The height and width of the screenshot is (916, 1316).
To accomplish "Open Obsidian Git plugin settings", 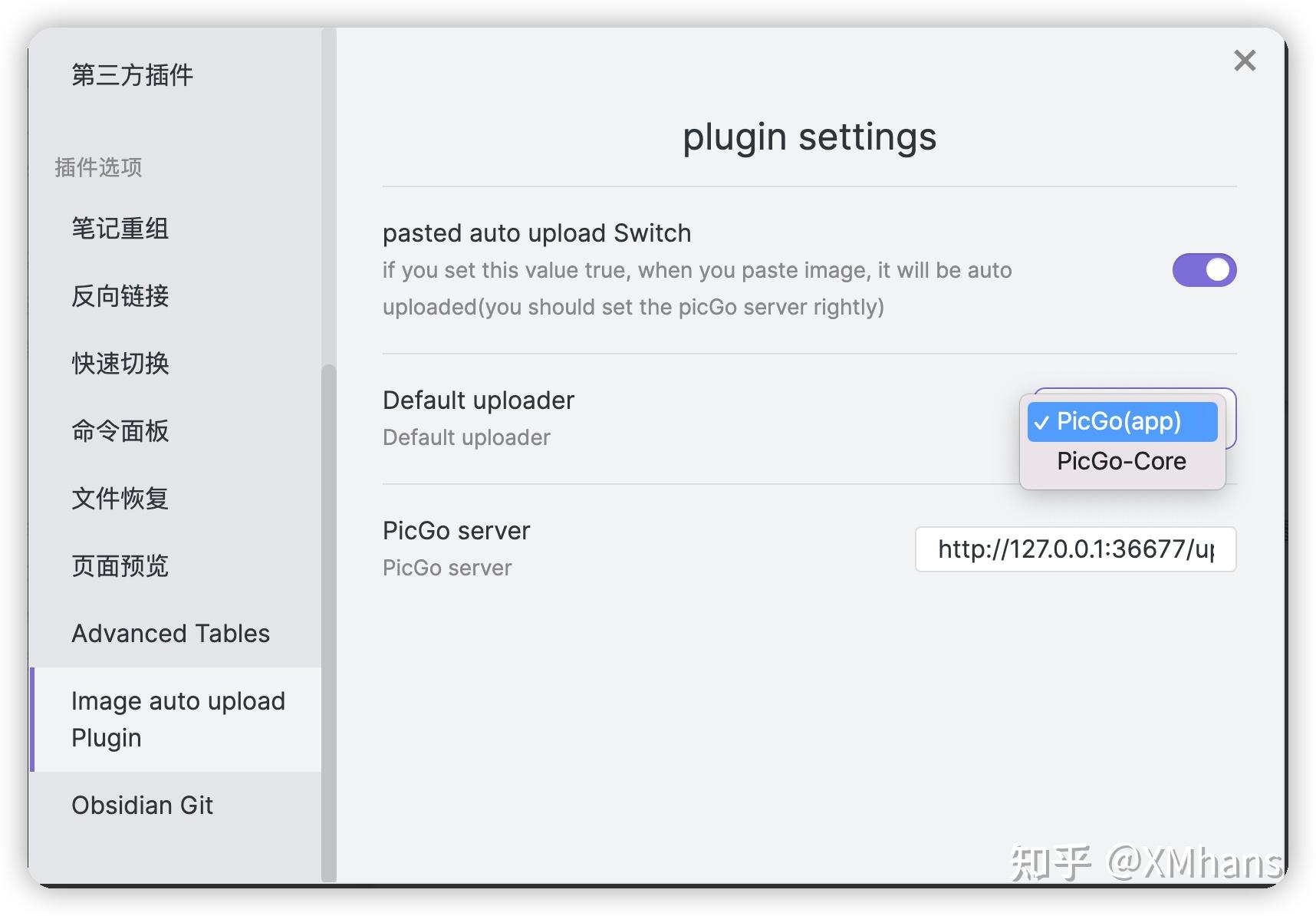I will coord(143,806).
